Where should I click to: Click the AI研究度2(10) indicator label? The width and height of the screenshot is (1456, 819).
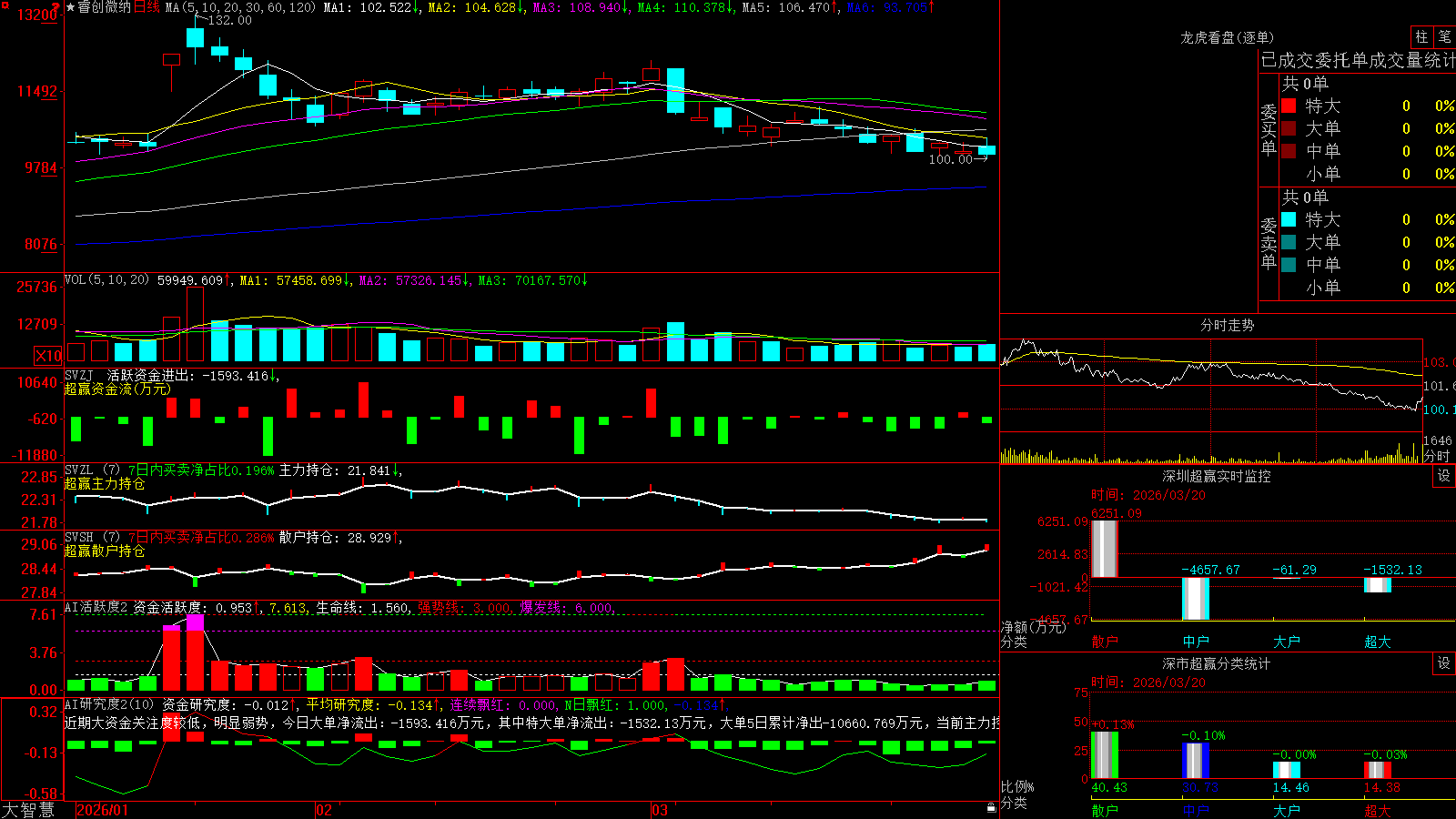(x=109, y=704)
